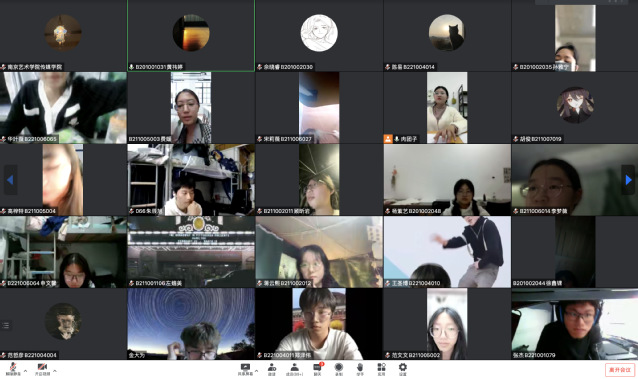Start recording with the record icon
Viewport: 638px width, 379px height.
(x=339, y=369)
